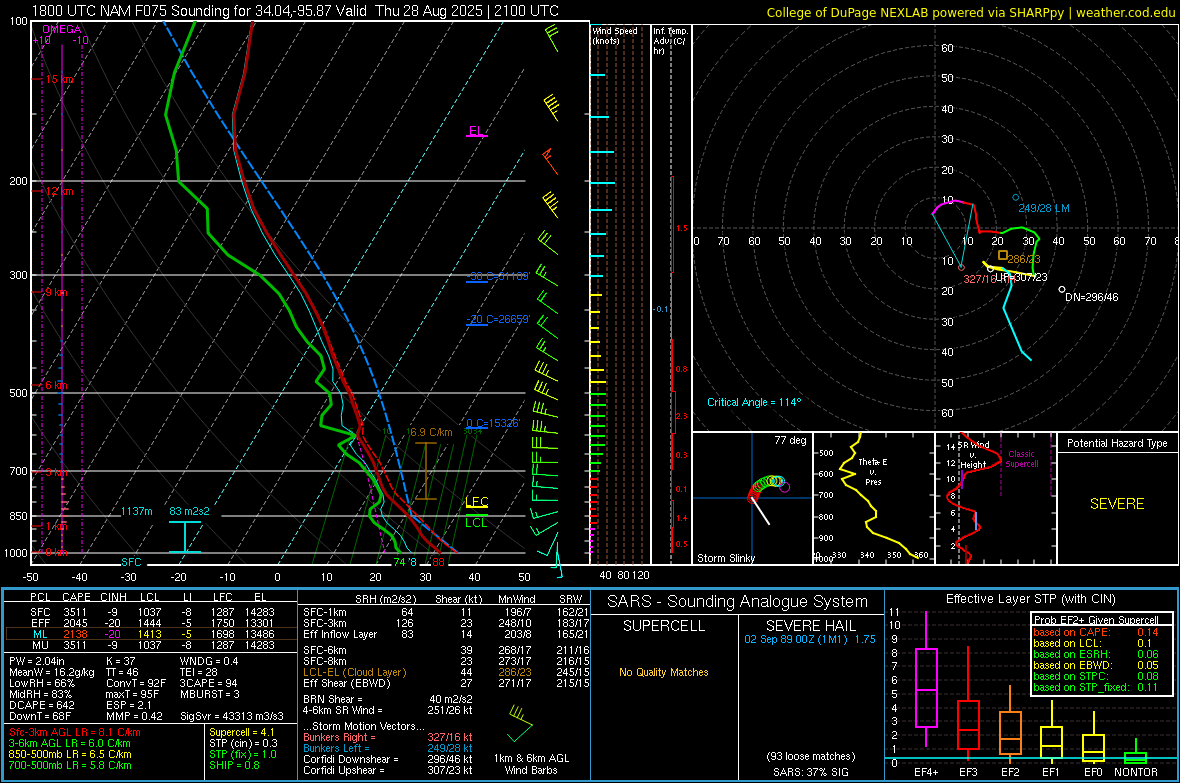The image size is (1180, 783).
Task: Click the '(93 loose matches)' text
Action: [x=810, y=756]
